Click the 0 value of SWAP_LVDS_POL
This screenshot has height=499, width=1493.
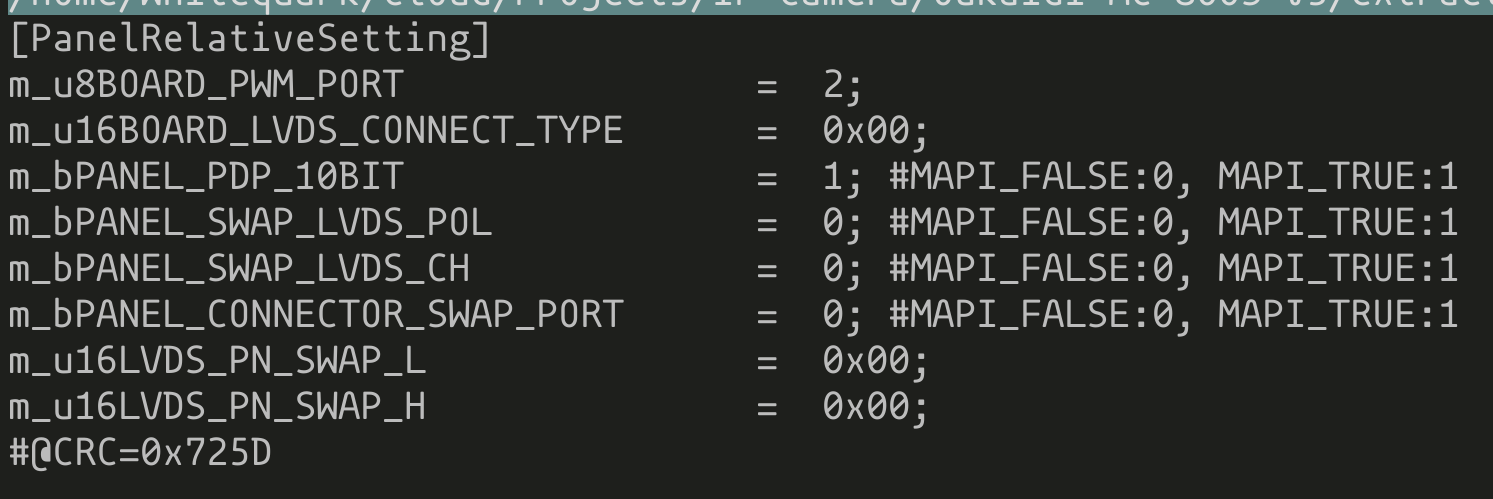[834, 223]
